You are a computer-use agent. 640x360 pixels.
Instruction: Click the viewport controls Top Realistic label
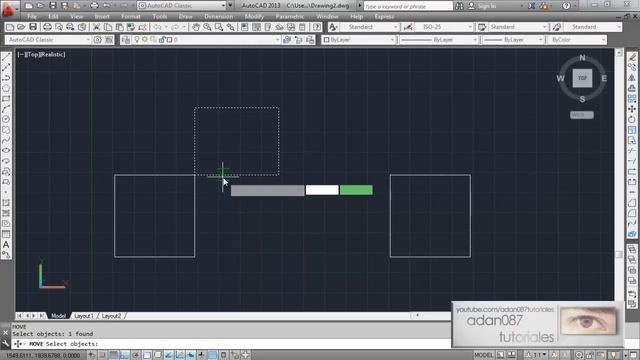point(41,54)
